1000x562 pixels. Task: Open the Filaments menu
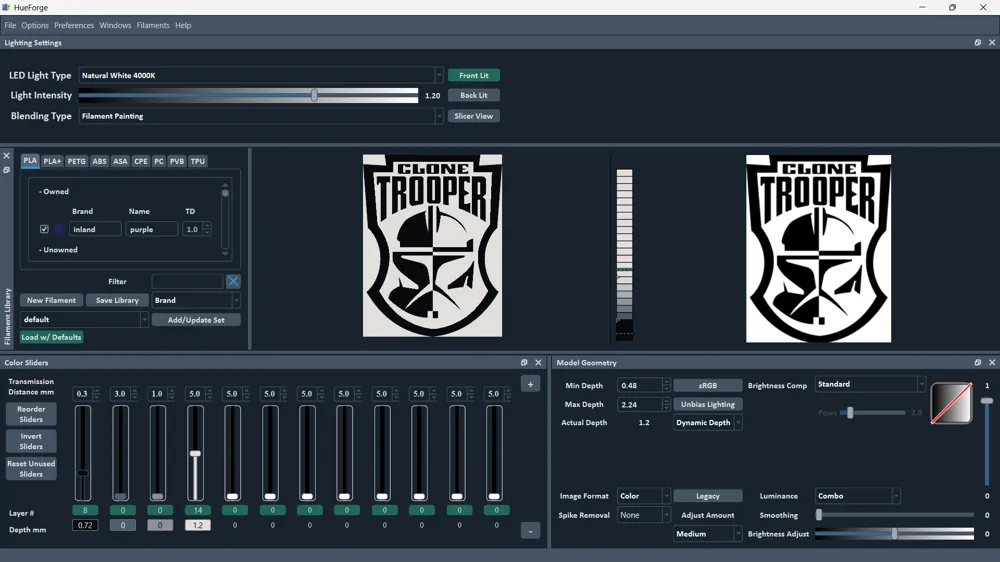[153, 26]
